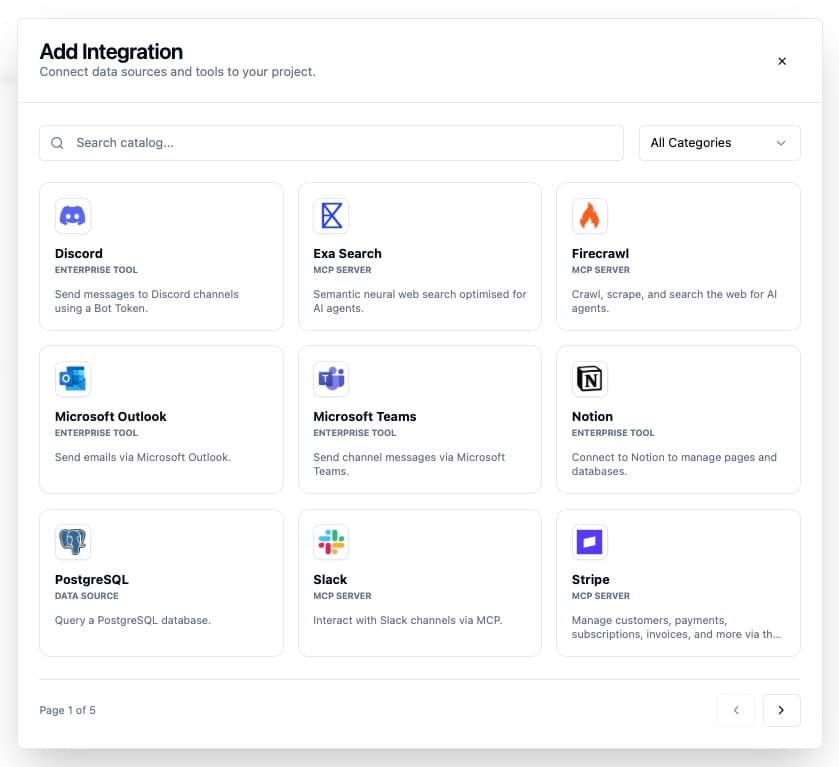Click the previous page arrow
839x767 pixels.
click(x=736, y=710)
